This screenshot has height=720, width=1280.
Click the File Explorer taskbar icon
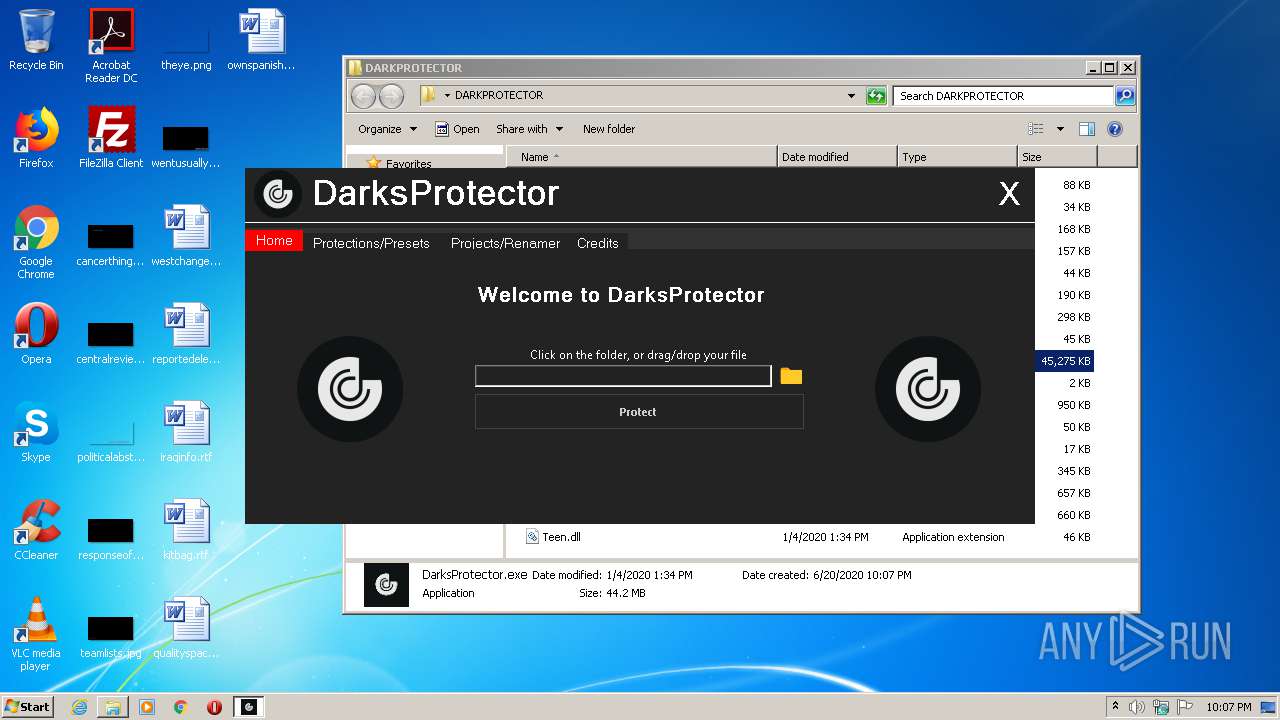[113, 707]
